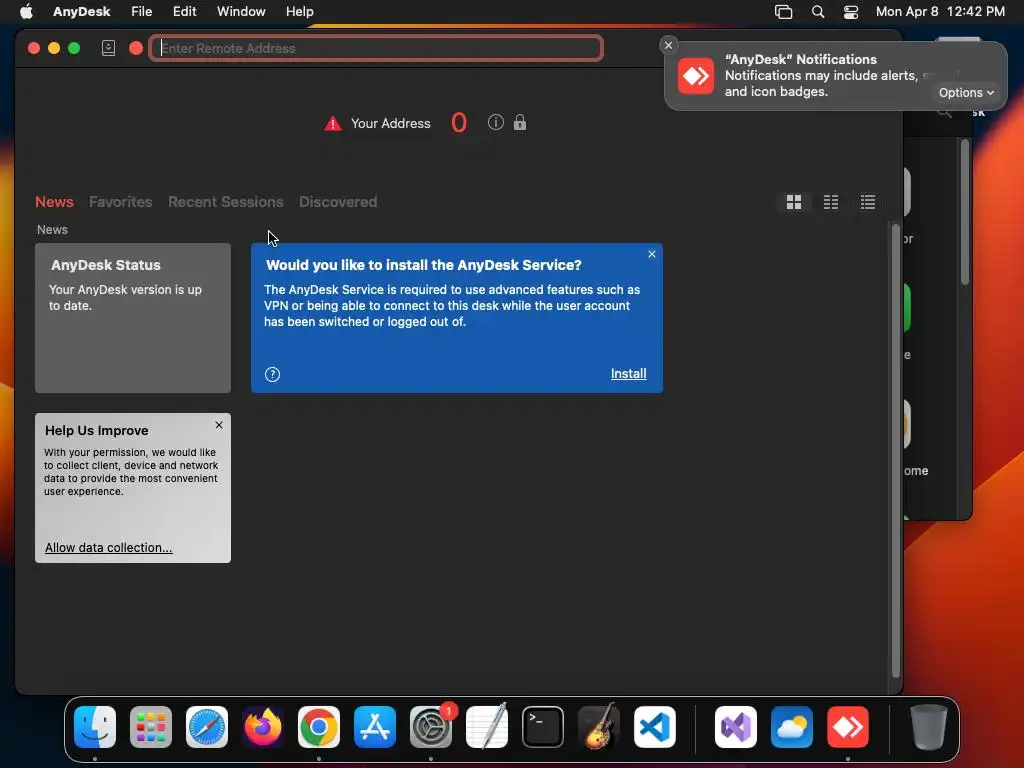Image resolution: width=1024 pixels, height=768 pixels.
Task: Click the red connection status indicator
Action: [x=136, y=48]
